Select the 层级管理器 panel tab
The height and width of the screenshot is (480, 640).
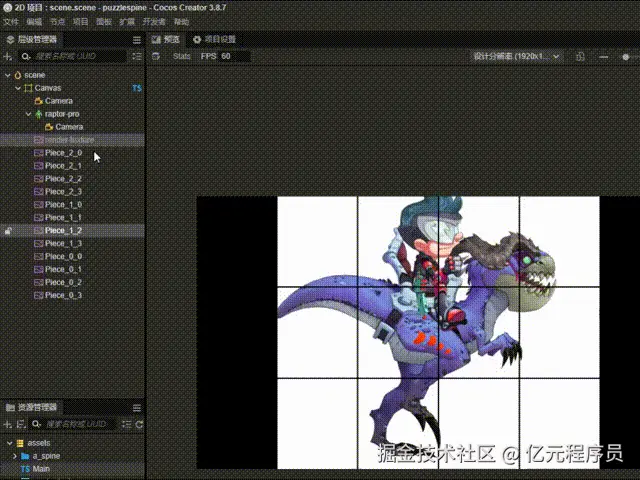coord(32,40)
